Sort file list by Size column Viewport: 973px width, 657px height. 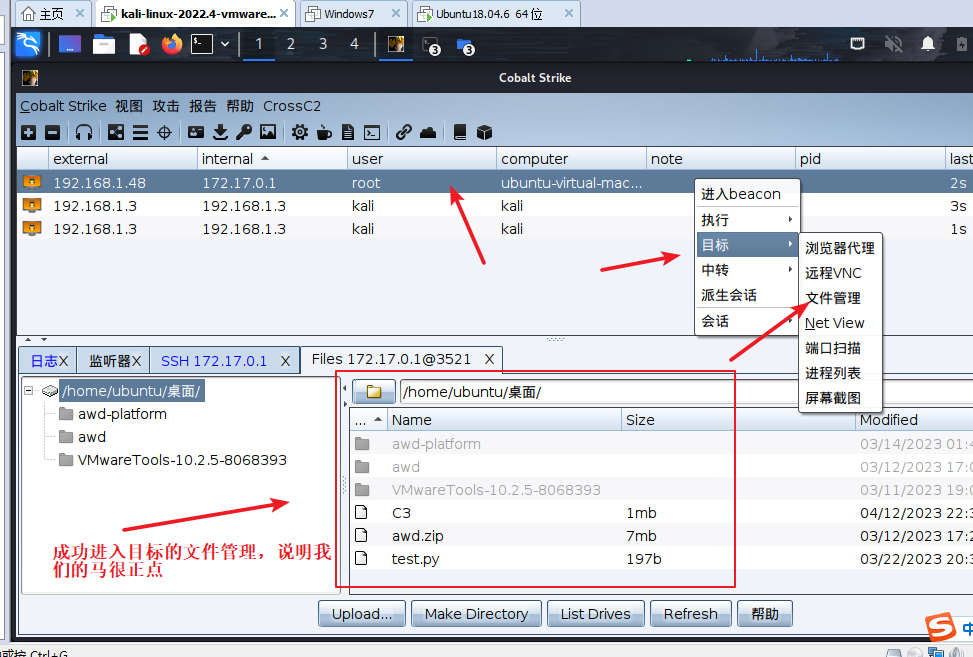[x=738, y=420]
